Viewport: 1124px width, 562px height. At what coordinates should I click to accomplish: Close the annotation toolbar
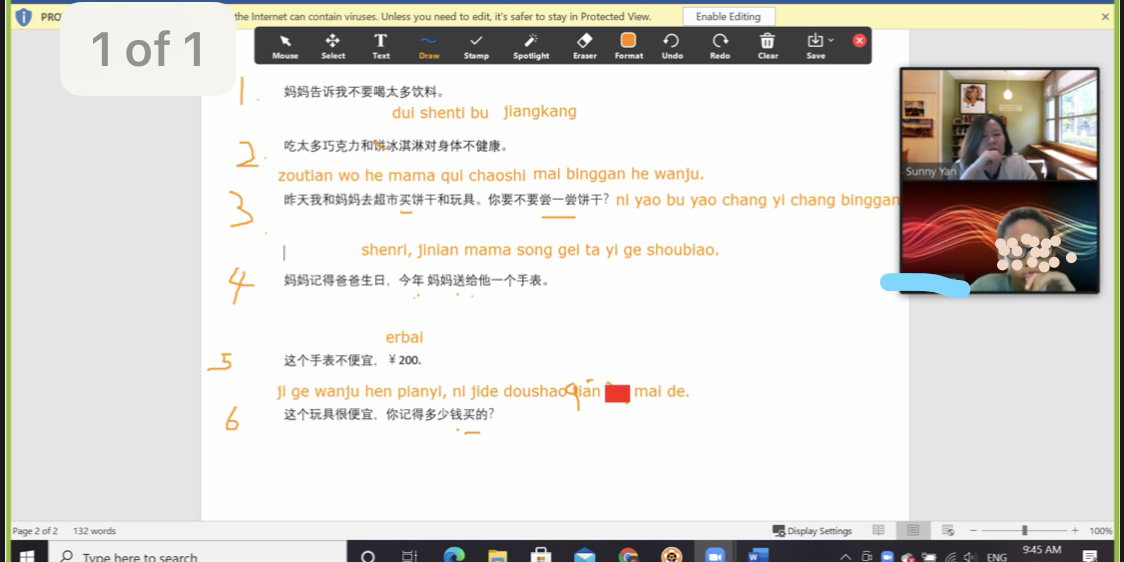click(859, 41)
